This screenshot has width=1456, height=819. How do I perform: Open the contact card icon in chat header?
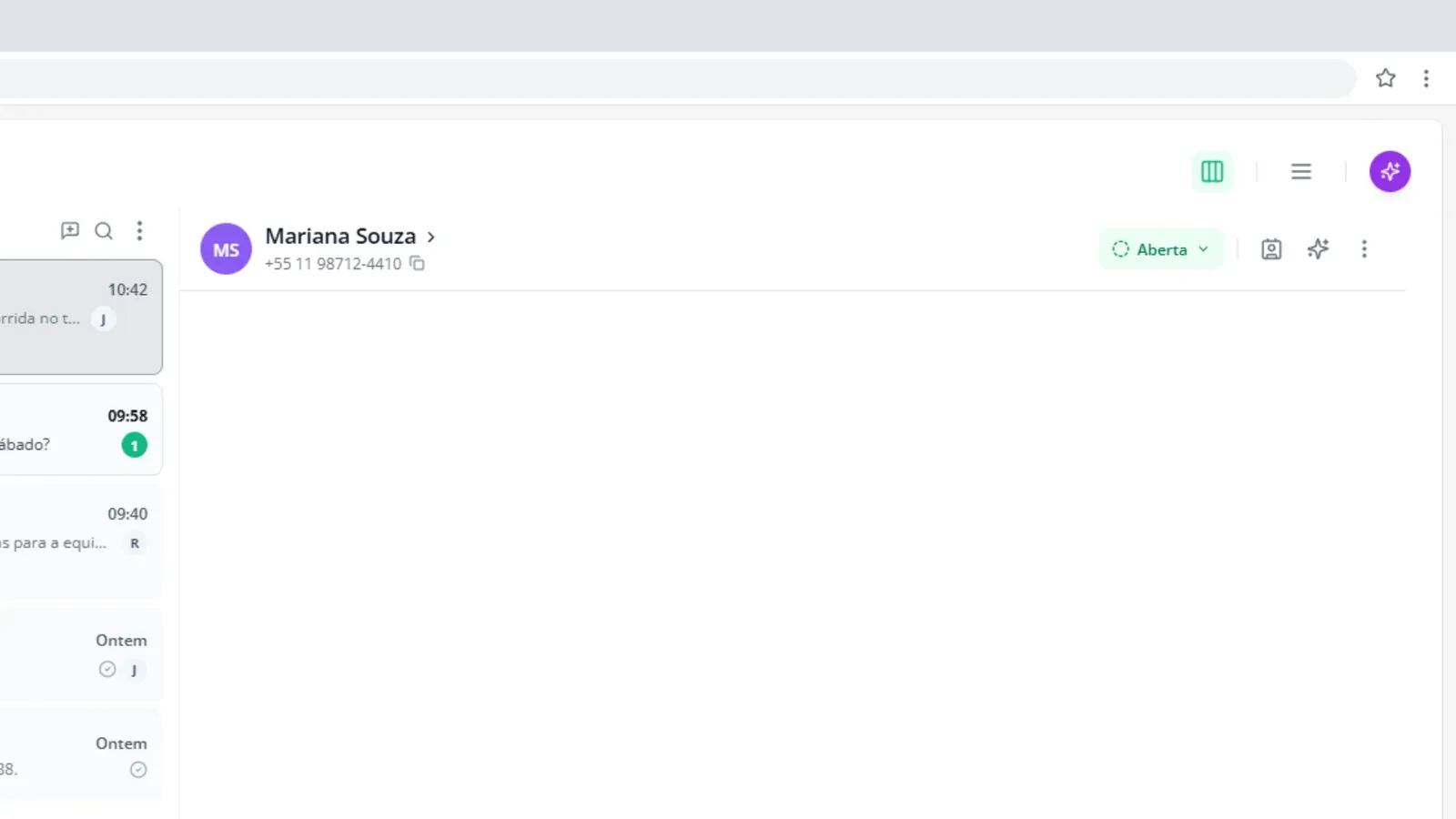pyautogui.click(x=1271, y=249)
